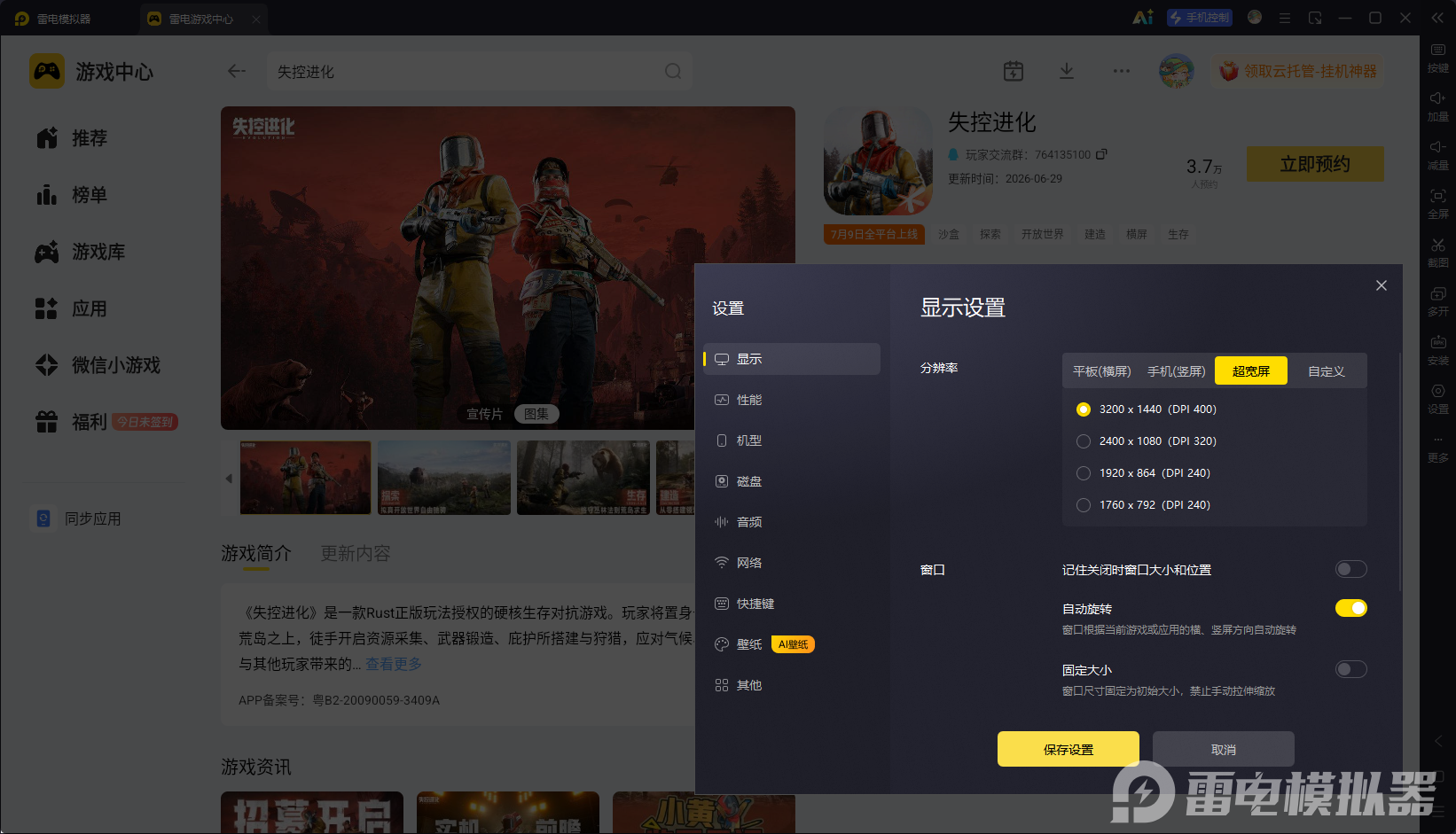This screenshot has width=1456, height=834.
Task: Open 网络 settings section
Action: click(x=792, y=563)
